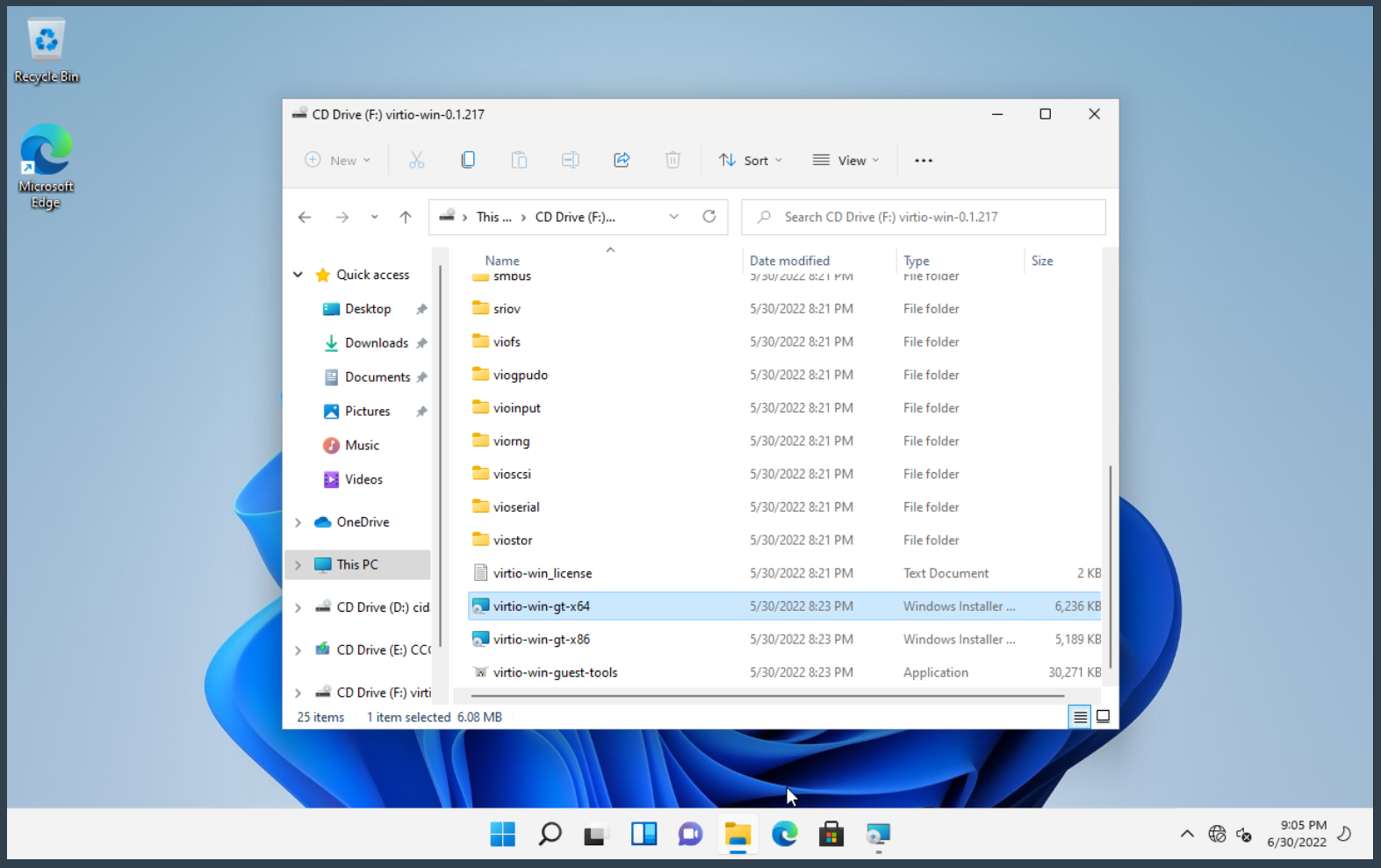The image size is (1381, 868).
Task: Click the Share icon in toolbar
Action: (x=622, y=160)
